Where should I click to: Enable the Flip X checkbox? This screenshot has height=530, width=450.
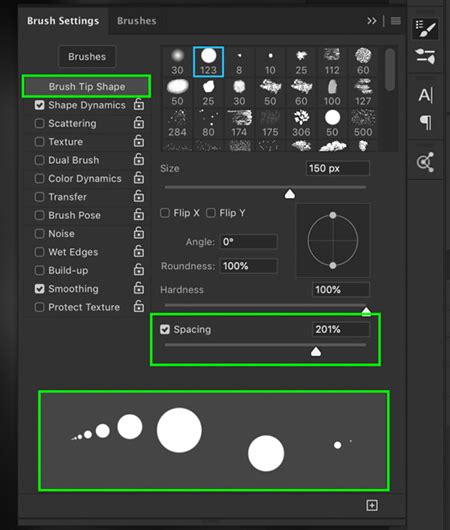coord(165,213)
